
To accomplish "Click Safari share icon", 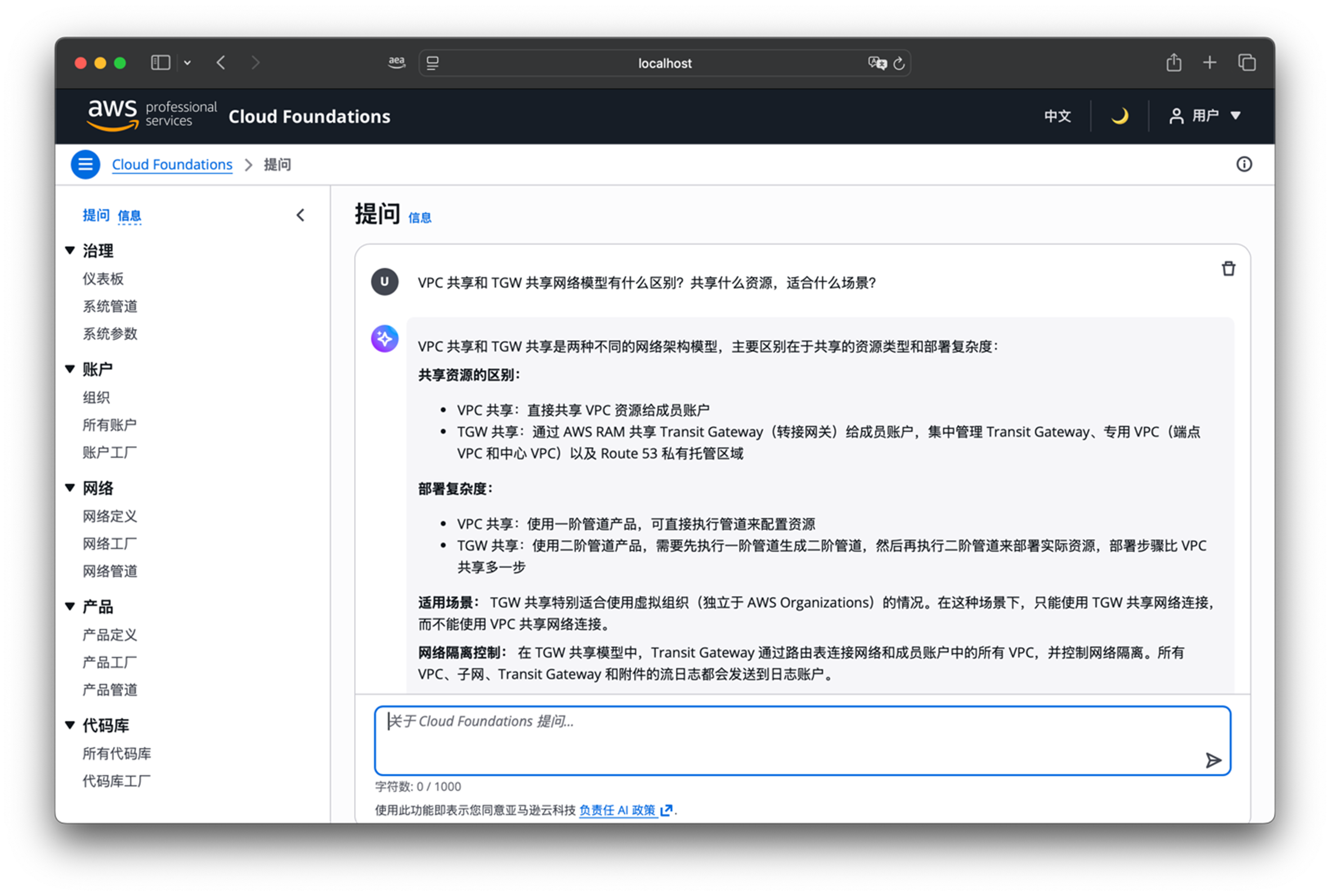I will (x=1173, y=62).
